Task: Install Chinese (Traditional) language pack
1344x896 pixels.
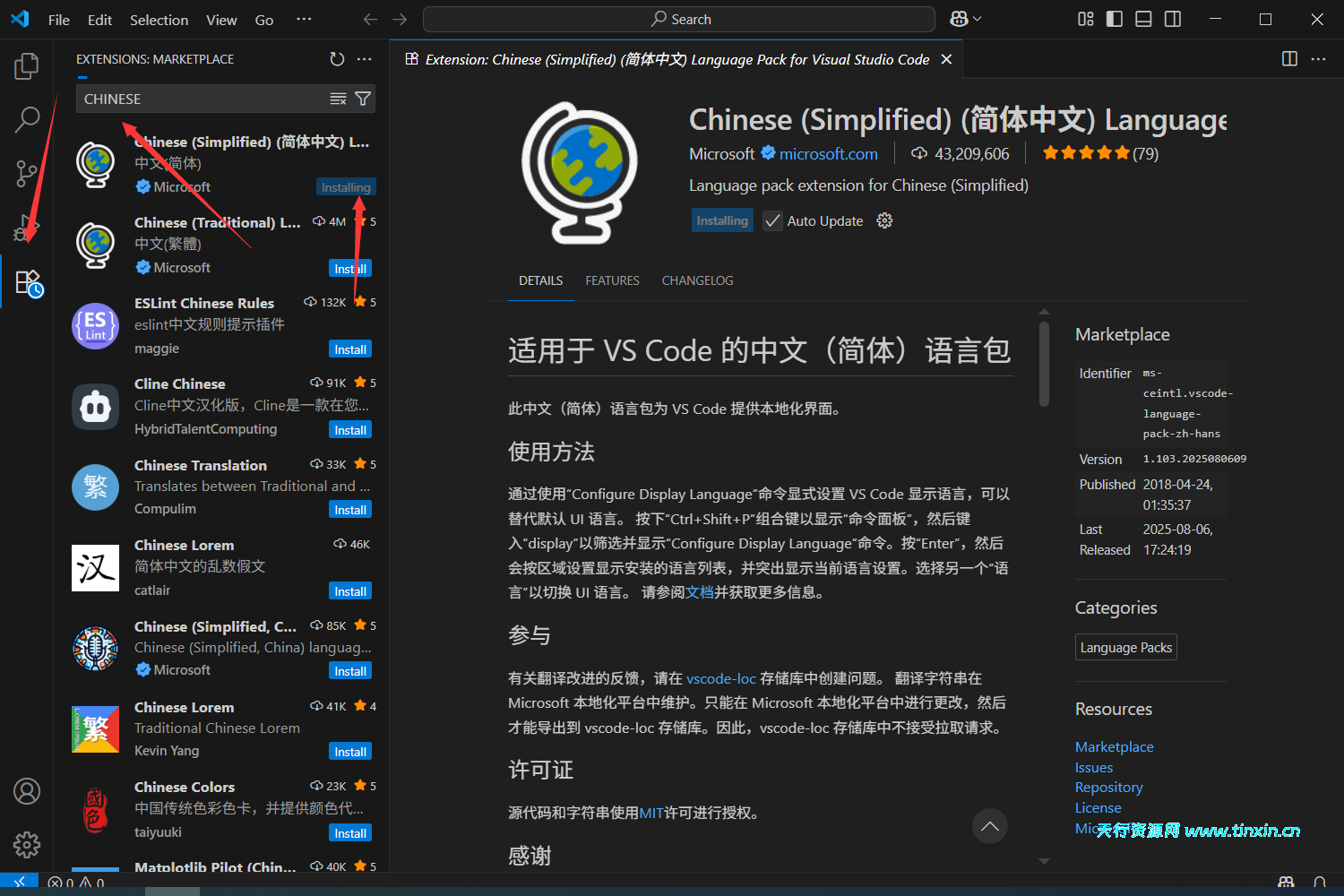Action: point(350,269)
